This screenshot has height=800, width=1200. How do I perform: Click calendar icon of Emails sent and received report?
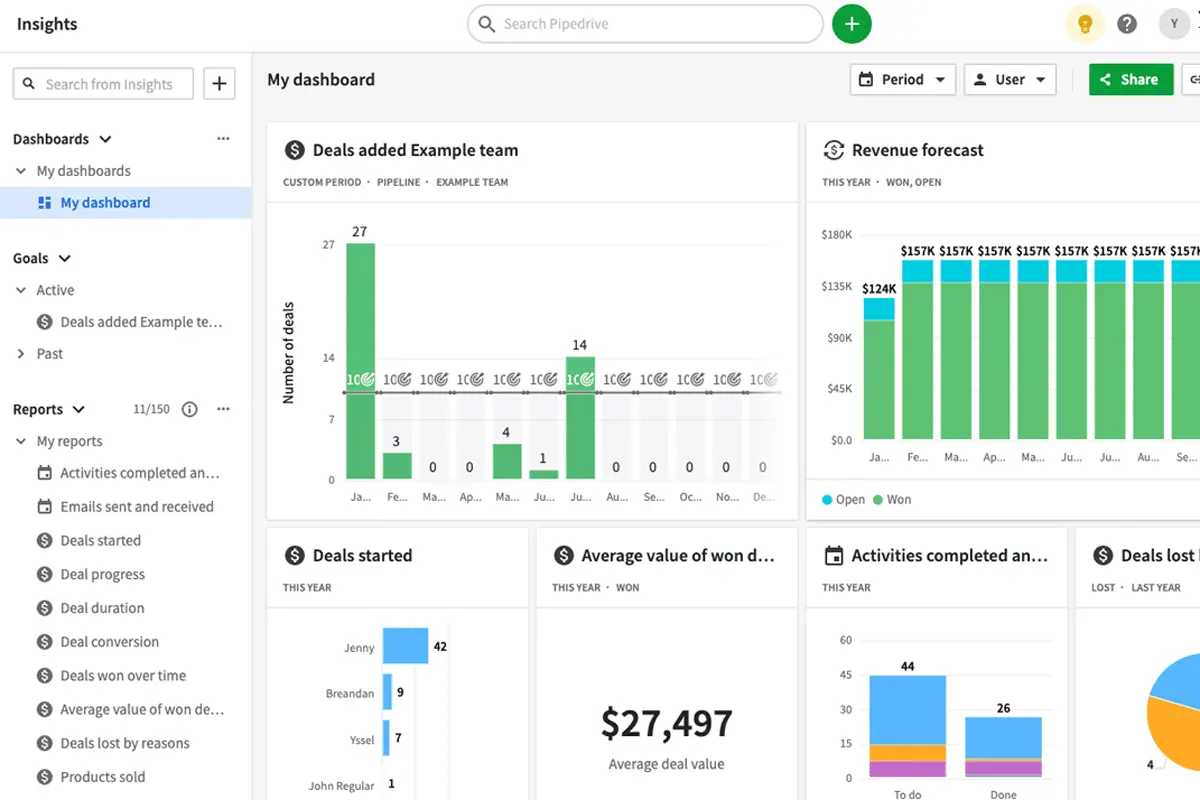[x=44, y=507]
